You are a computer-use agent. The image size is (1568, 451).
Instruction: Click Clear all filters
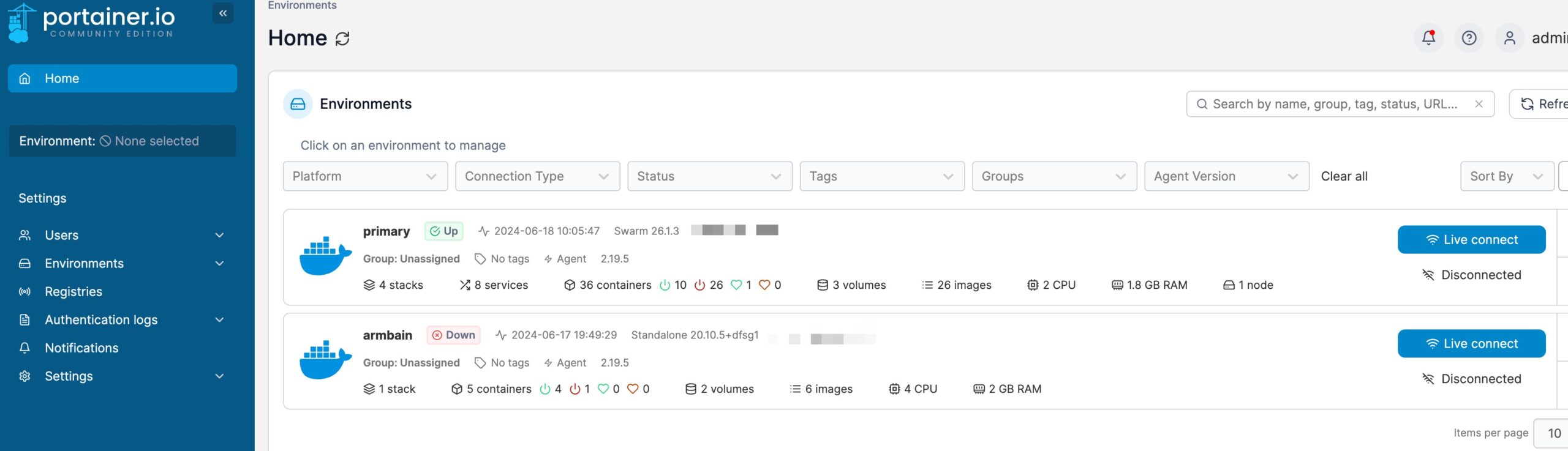pos(1344,176)
